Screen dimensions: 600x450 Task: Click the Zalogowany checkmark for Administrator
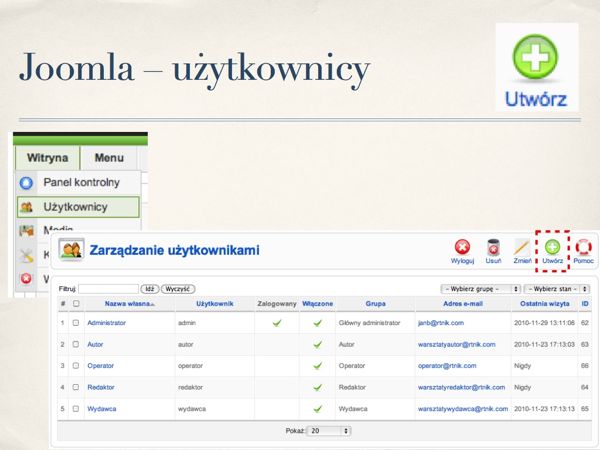coord(277,323)
